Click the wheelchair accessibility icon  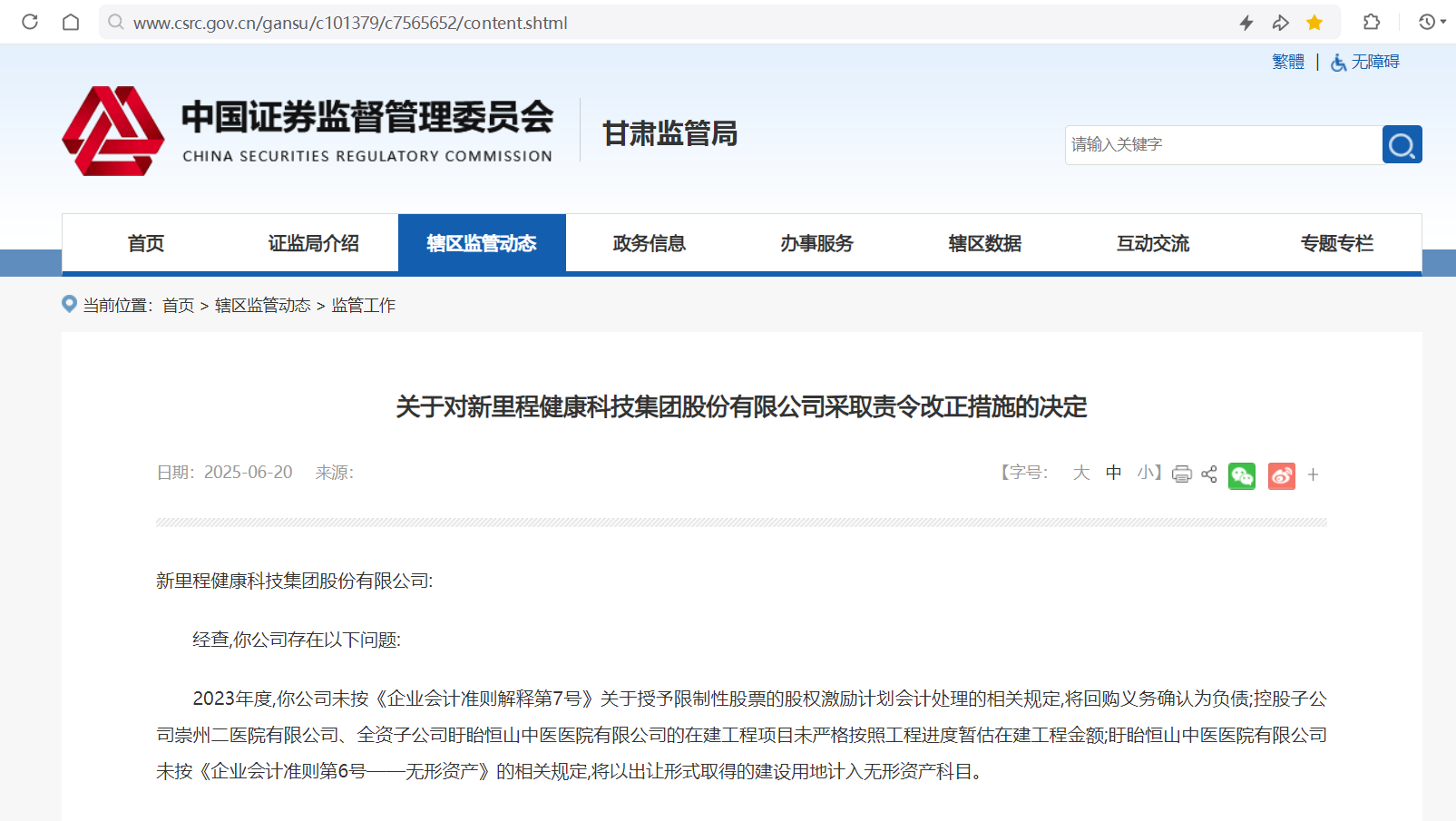1338,63
